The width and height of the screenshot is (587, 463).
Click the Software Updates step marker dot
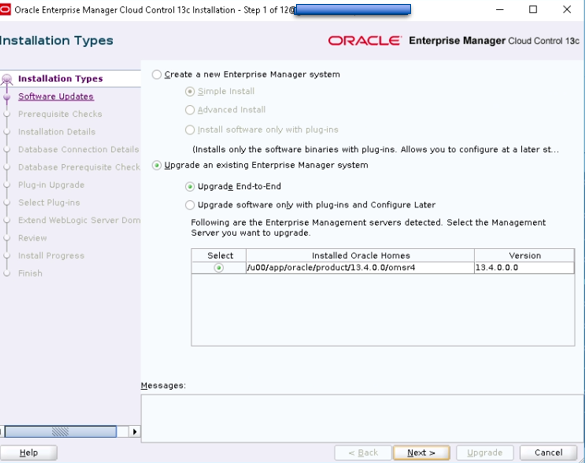(7, 97)
